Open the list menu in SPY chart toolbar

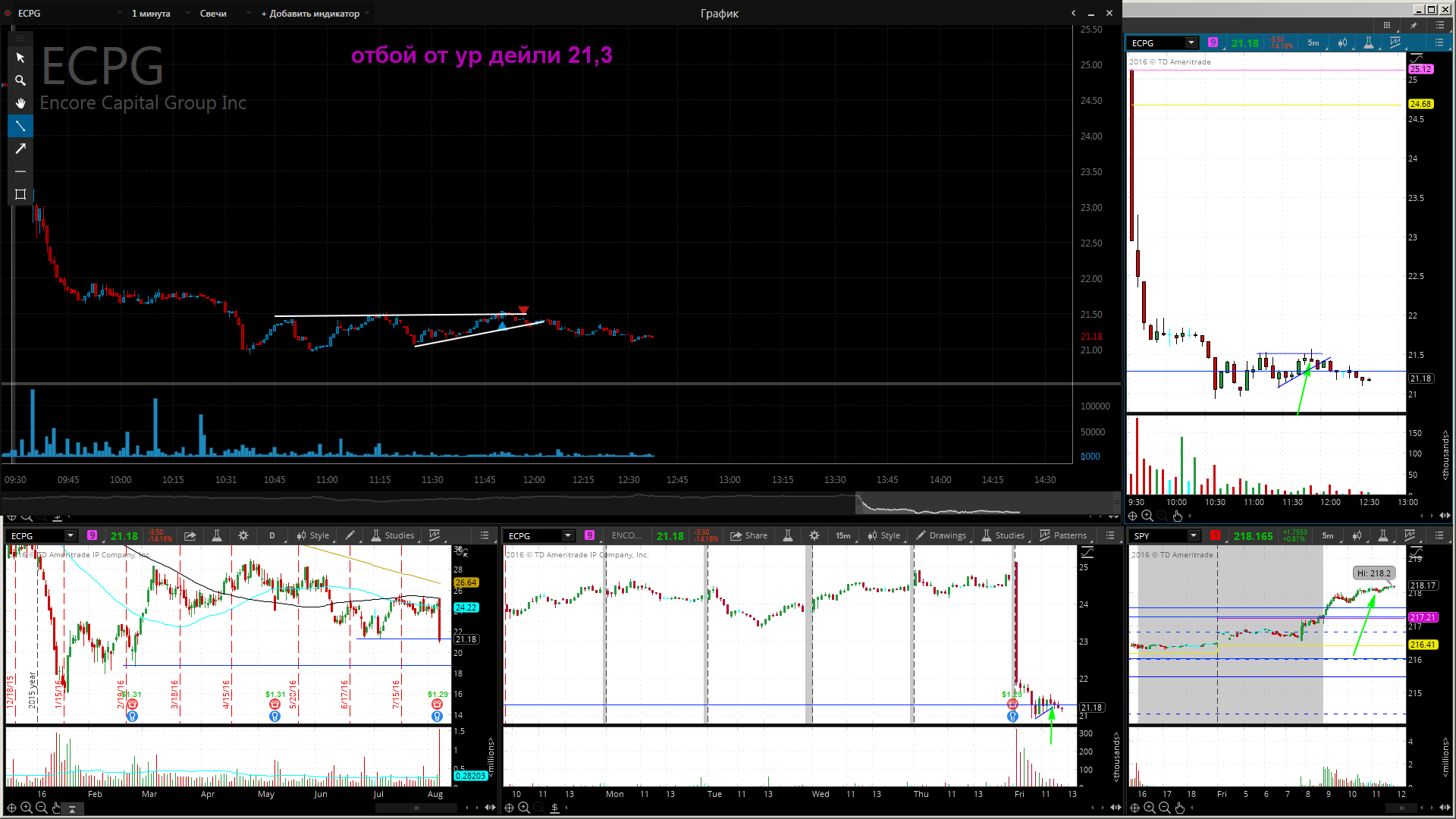[1439, 535]
